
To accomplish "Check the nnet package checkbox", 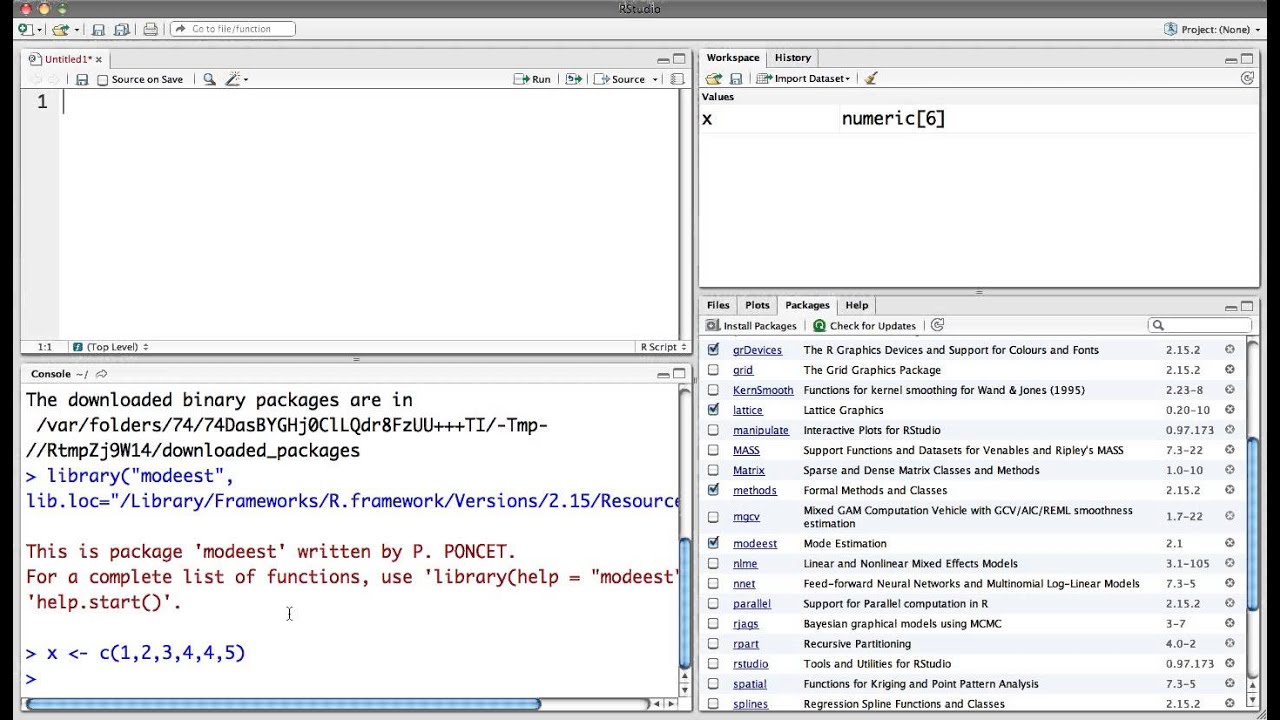I will point(713,583).
